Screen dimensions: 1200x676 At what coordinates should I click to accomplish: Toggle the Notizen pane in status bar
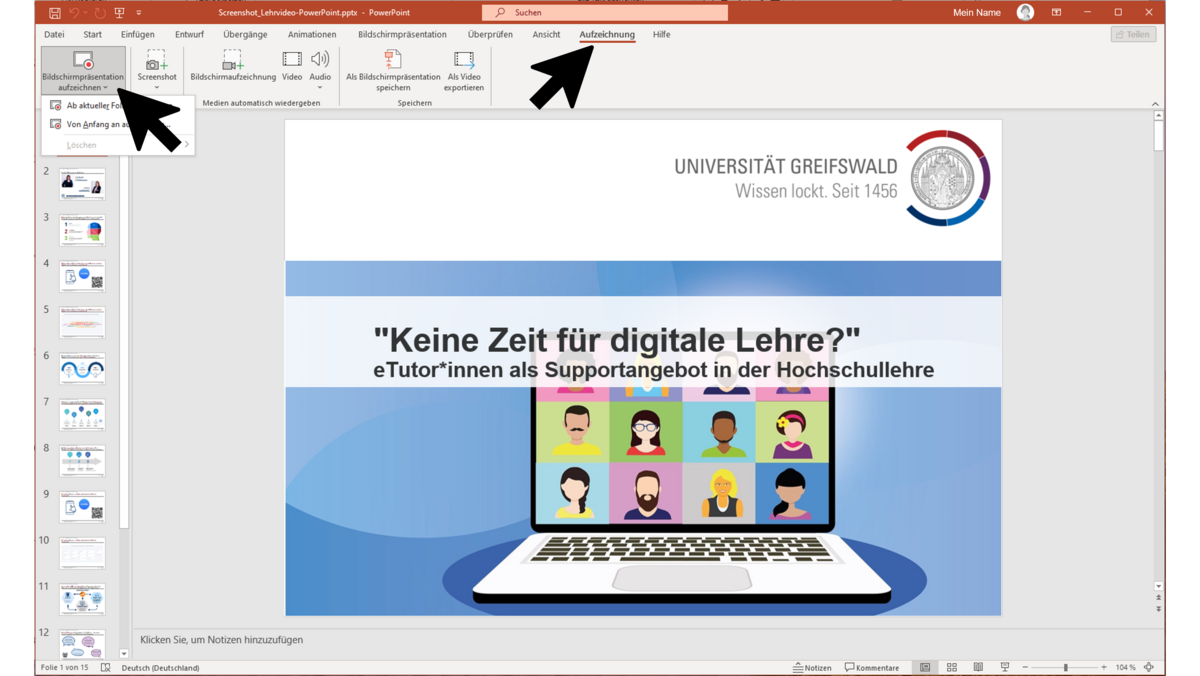812,667
